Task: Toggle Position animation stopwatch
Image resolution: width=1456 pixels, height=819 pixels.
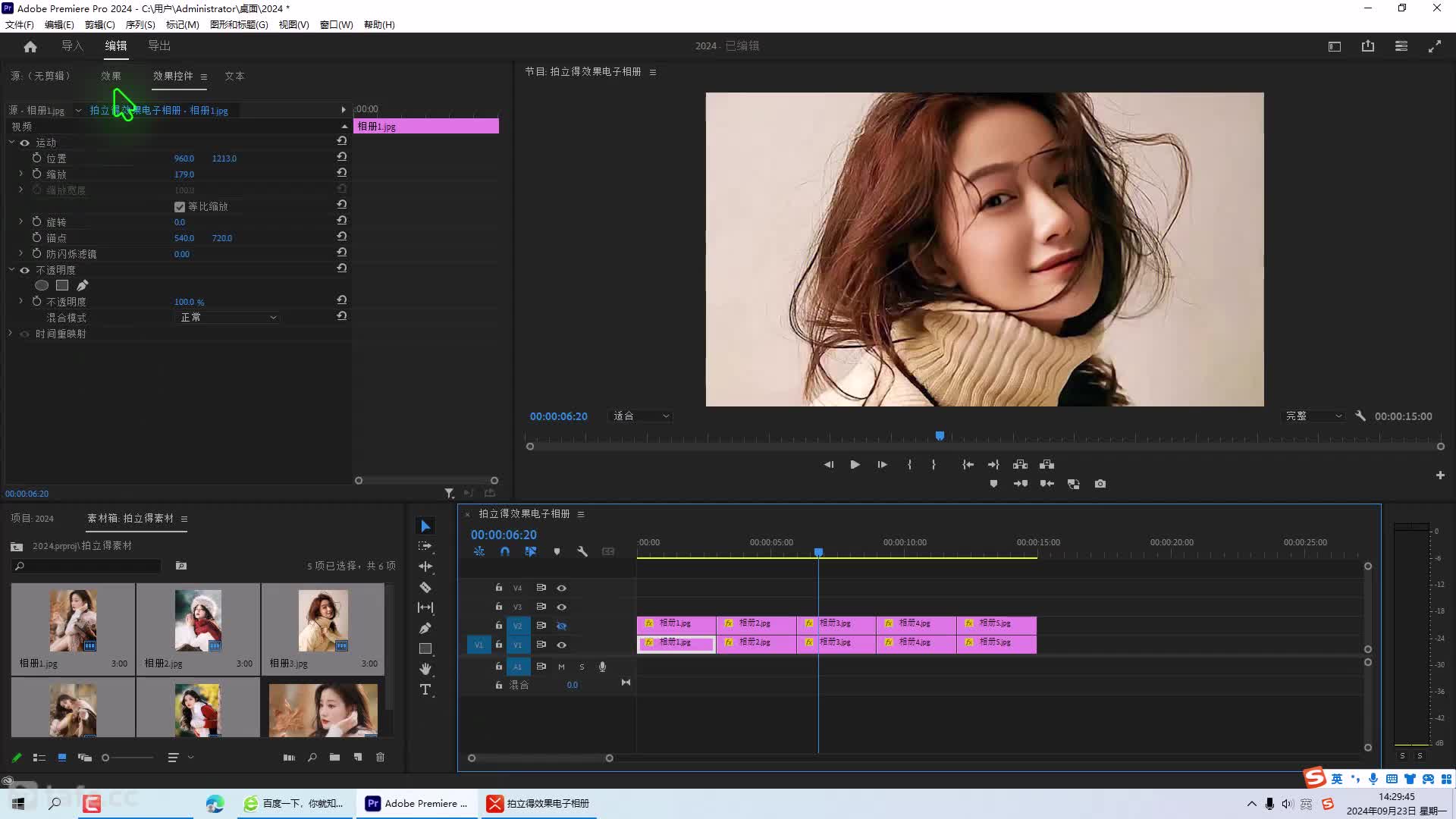Action: tap(36, 158)
